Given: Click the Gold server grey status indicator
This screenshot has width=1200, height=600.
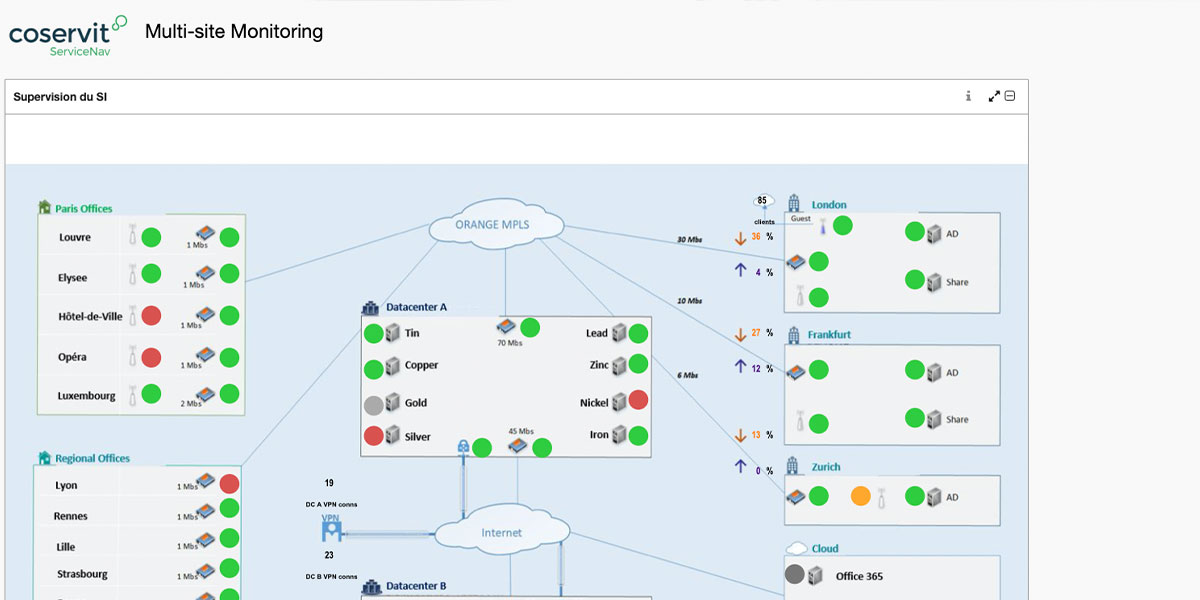Looking at the screenshot, I should point(373,404).
